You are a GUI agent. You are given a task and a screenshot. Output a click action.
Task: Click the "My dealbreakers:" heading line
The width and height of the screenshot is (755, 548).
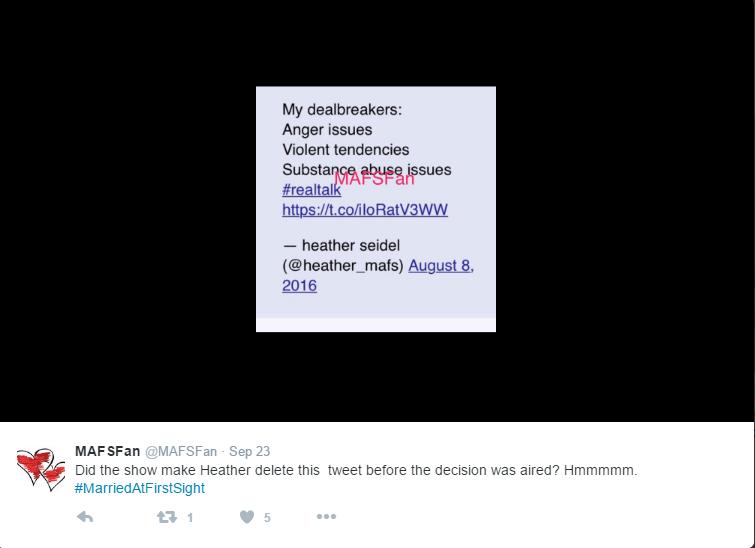(342, 109)
